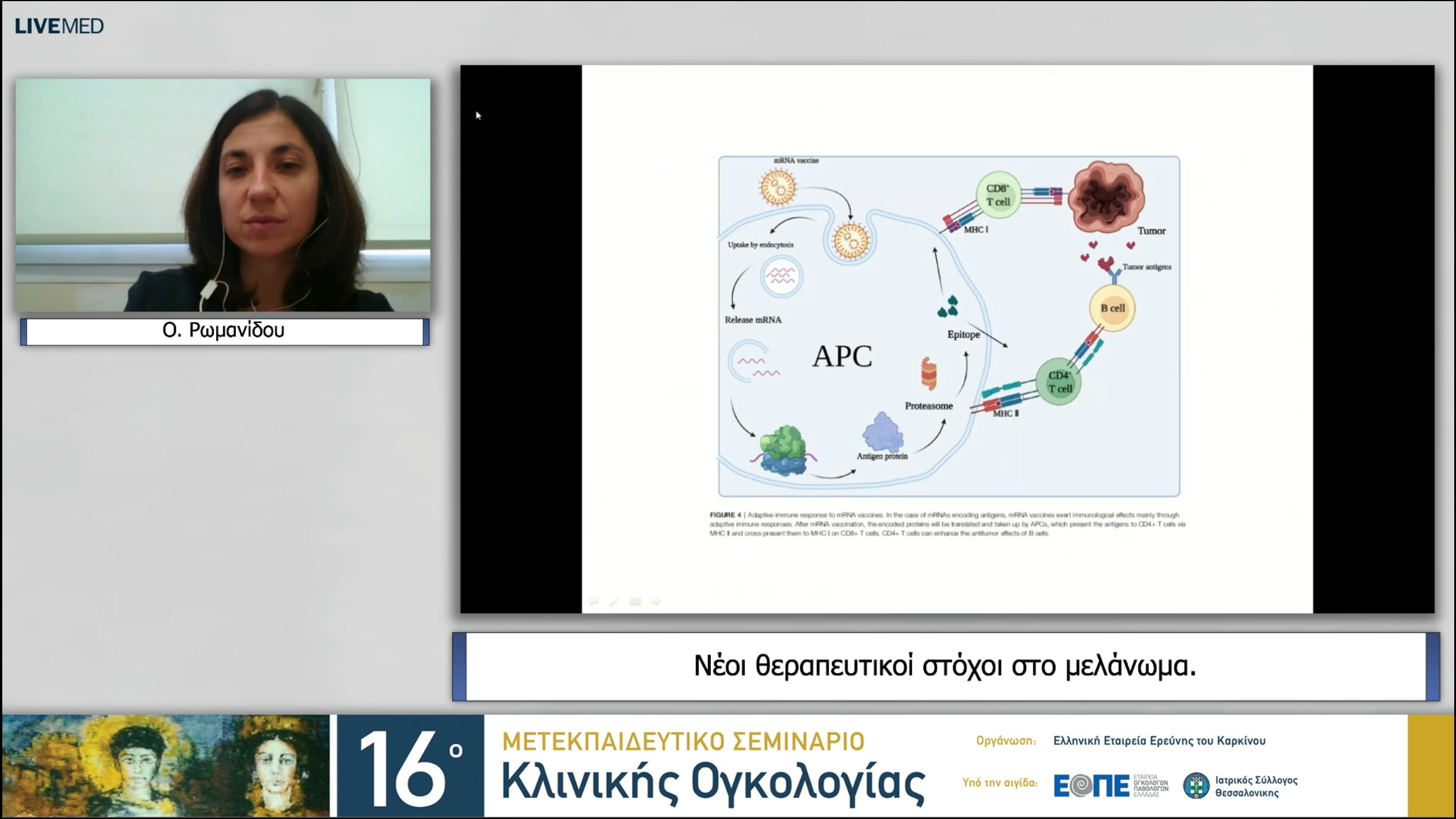This screenshot has width=1456, height=819.
Task: Click the Ιατρικός Σύλλογος Θεσσαλονίκης emblem
Action: pyautogui.click(x=1196, y=785)
